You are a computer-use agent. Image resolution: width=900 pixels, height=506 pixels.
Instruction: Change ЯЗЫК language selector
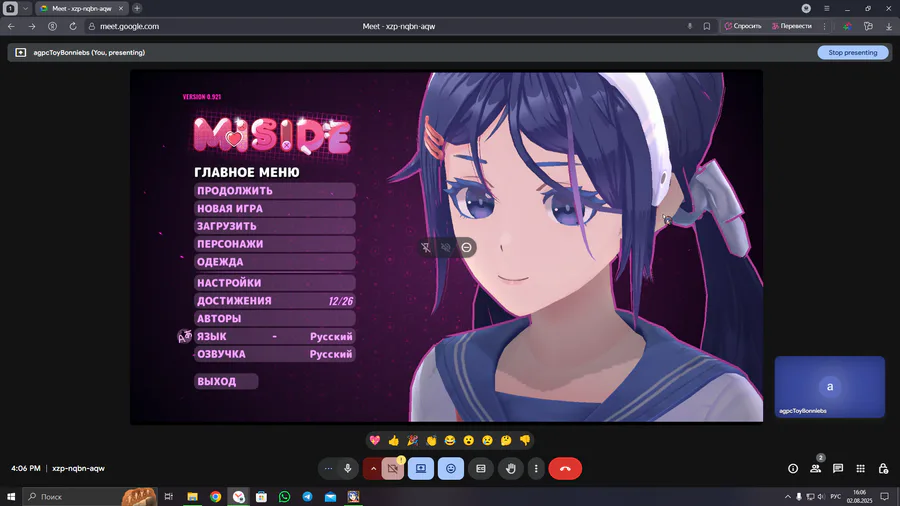point(274,336)
